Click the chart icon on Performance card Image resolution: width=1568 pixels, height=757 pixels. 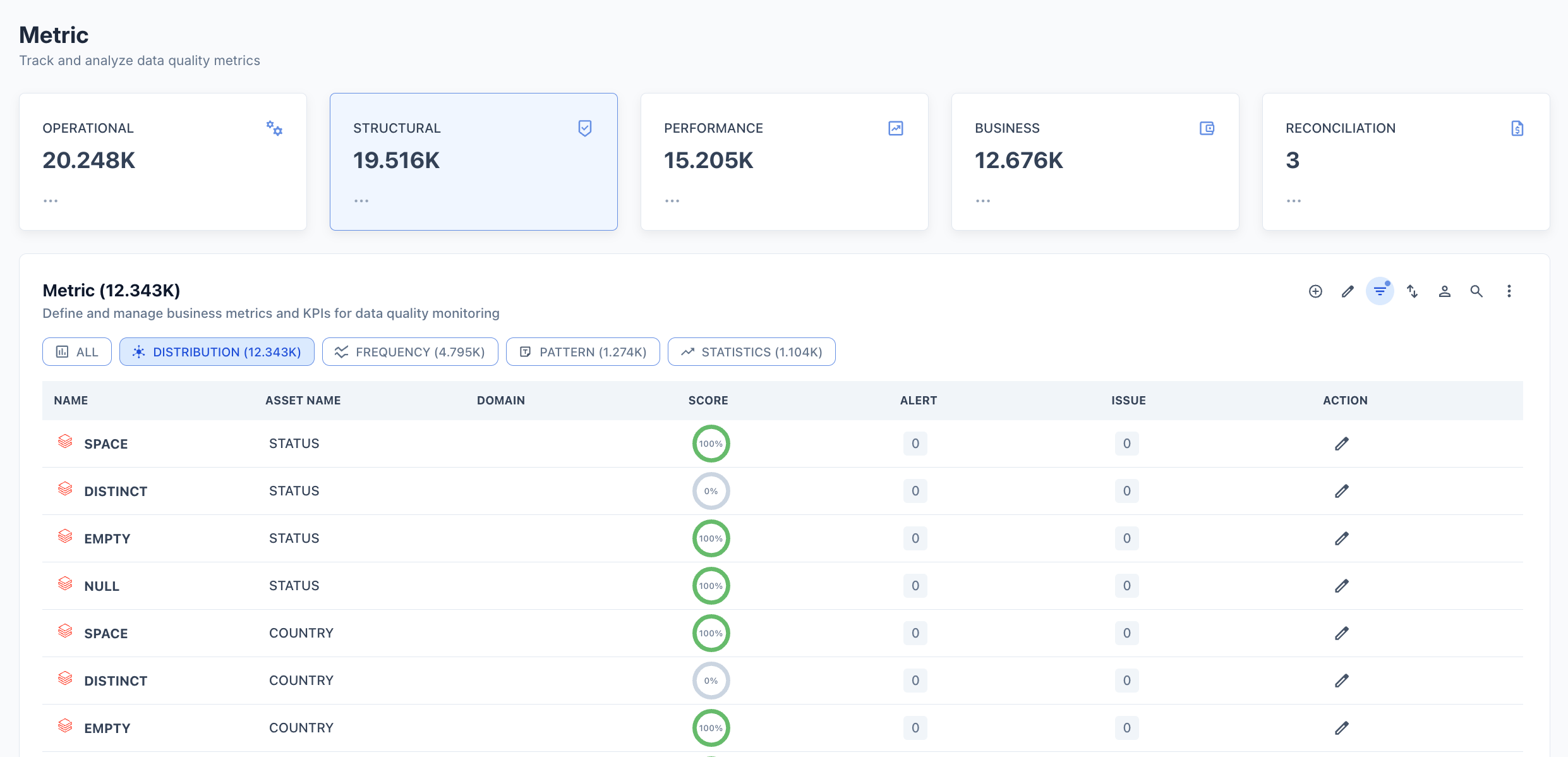(896, 128)
